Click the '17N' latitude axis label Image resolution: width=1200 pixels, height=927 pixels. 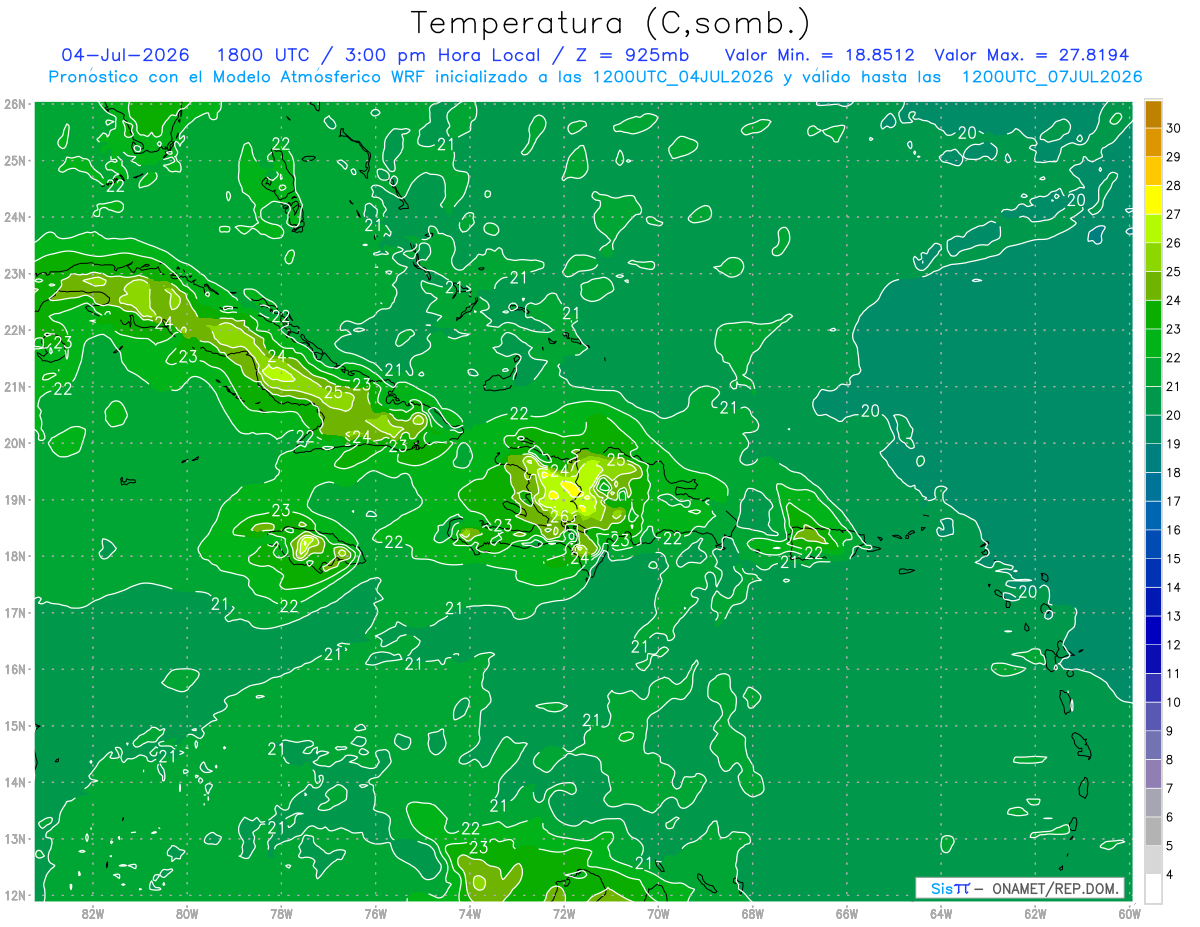[14, 612]
